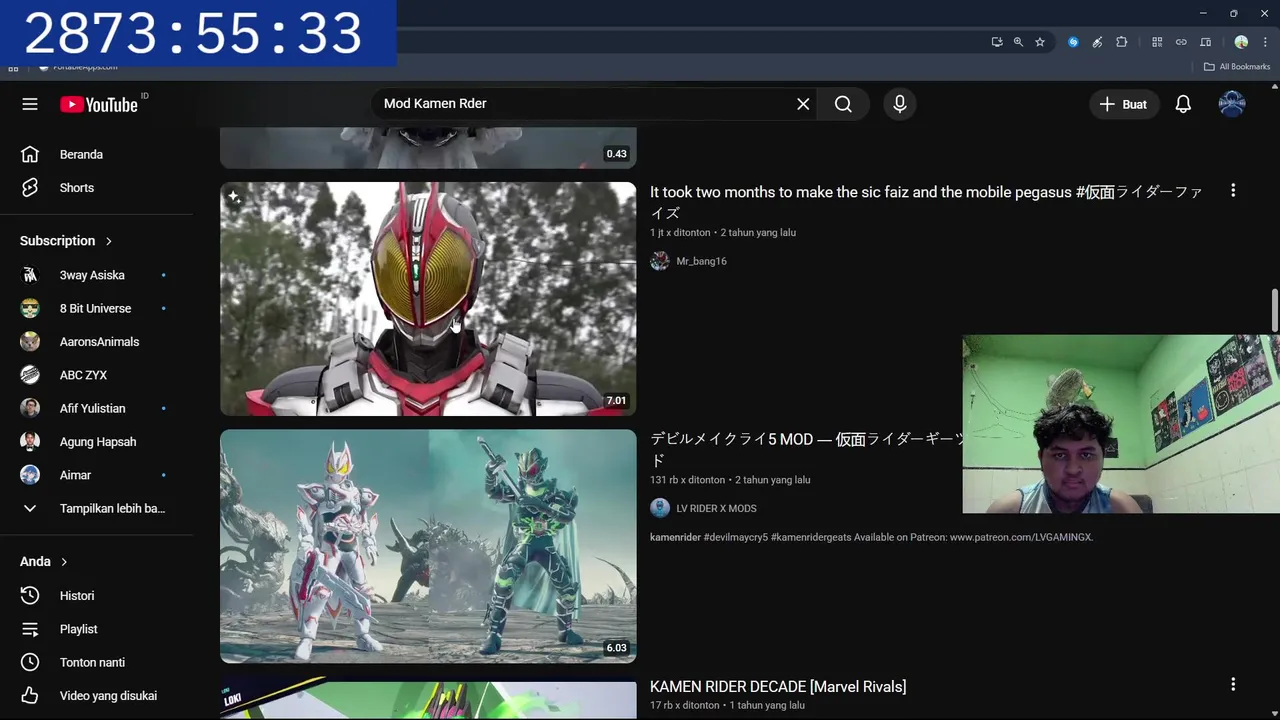
Task: Click the #devilmaycry5 hashtag description
Action: [736, 537]
